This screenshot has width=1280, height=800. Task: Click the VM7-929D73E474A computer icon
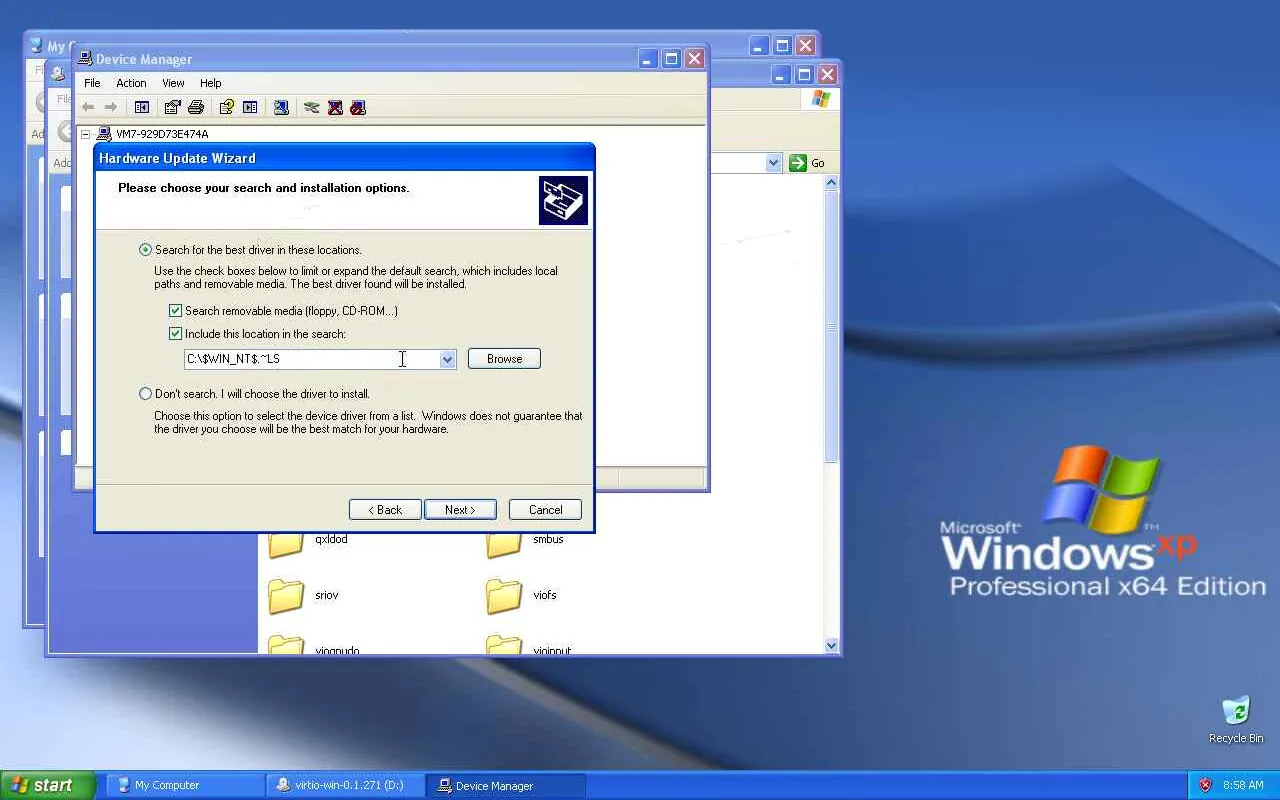tap(104, 134)
